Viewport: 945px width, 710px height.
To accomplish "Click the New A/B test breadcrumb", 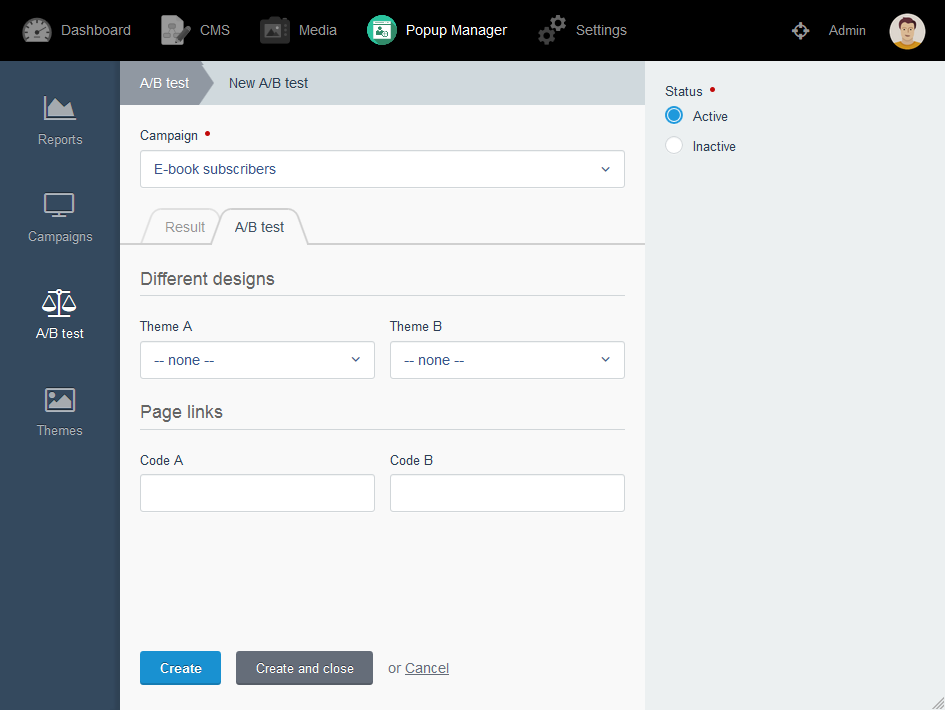I will (x=268, y=83).
